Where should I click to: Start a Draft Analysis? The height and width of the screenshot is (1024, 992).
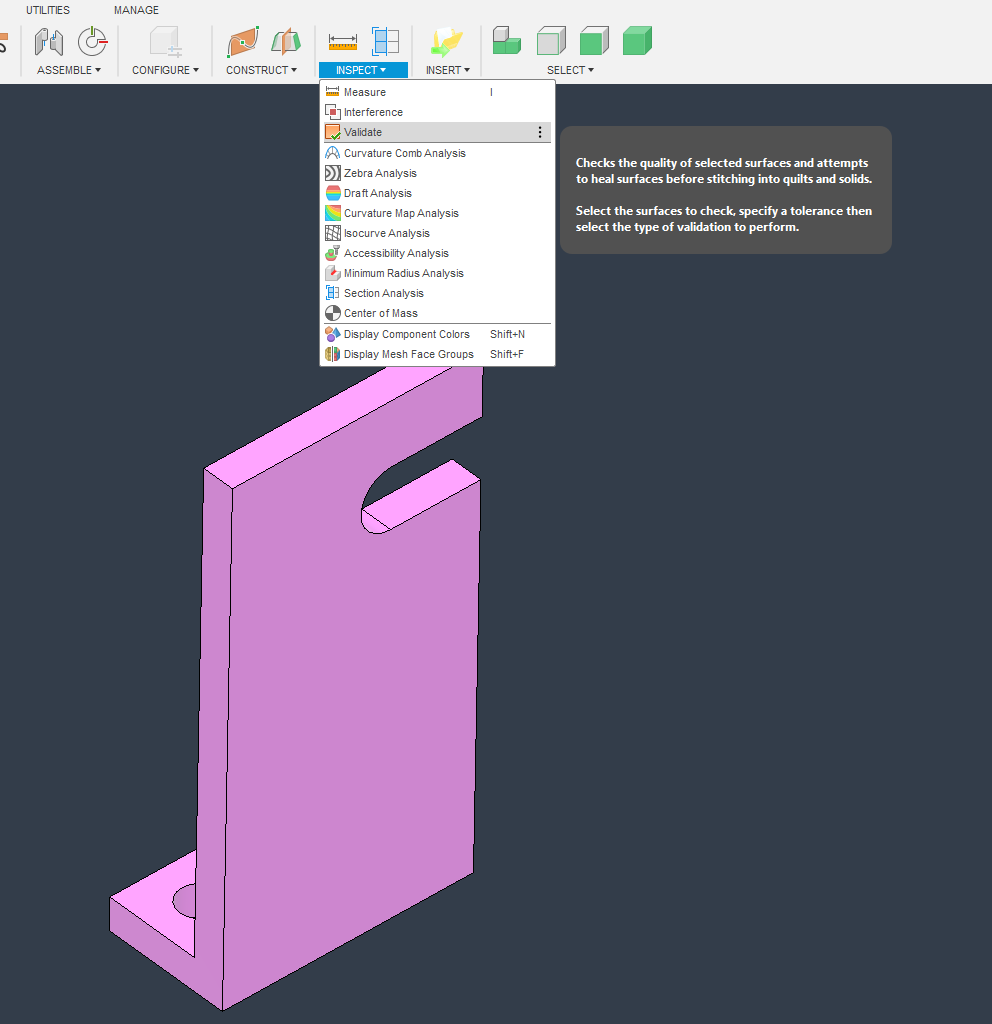tap(378, 193)
